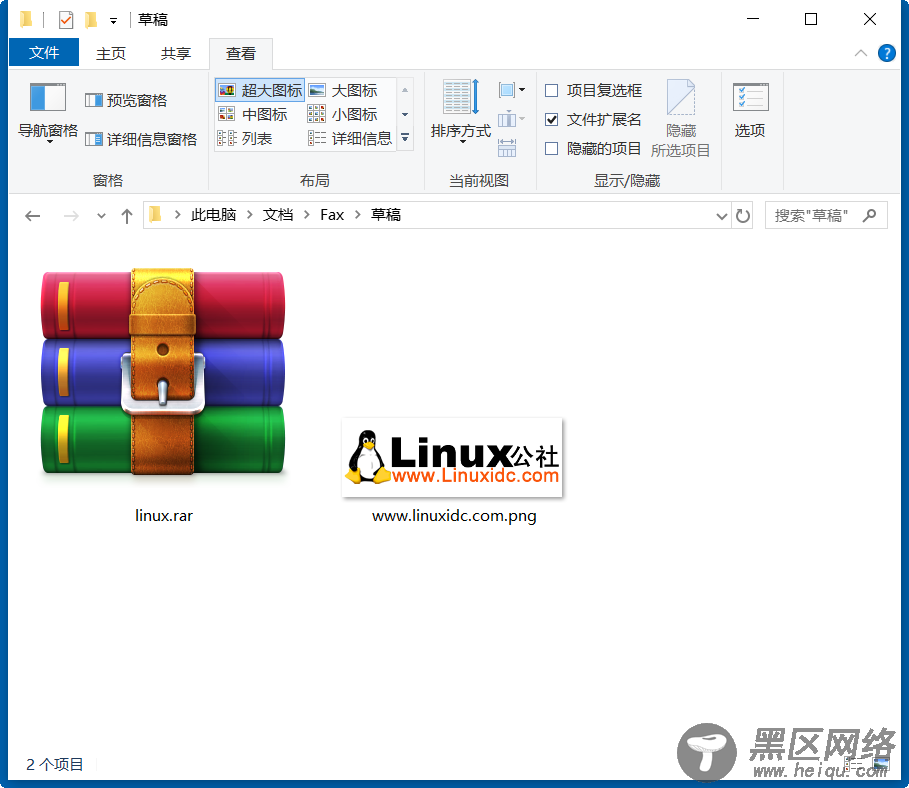The width and height of the screenshot is (909, 788).
Task: Click the 隐藏所选项目 button
Action: (x=681, y=118)
